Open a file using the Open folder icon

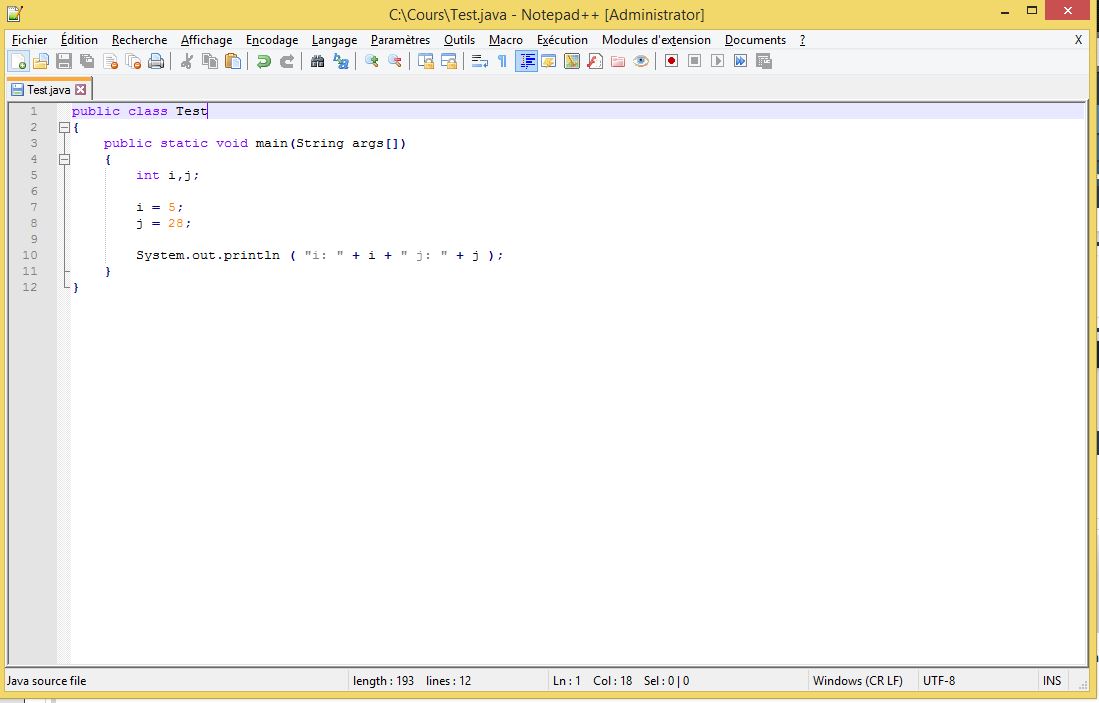pos(41,62)
